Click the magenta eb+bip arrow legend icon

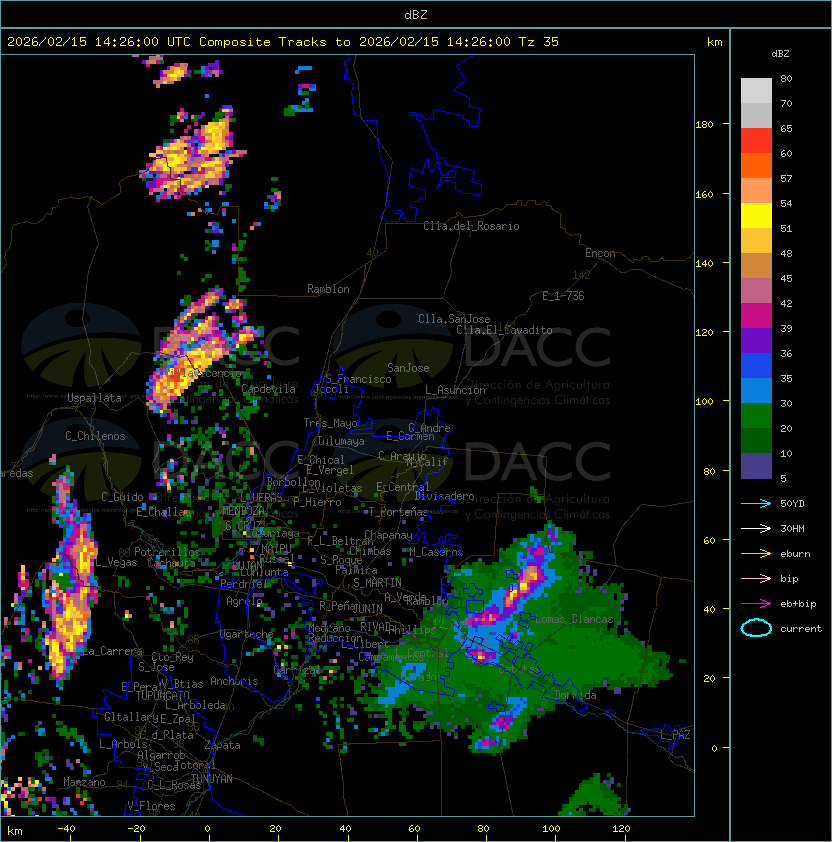[756, 604]
